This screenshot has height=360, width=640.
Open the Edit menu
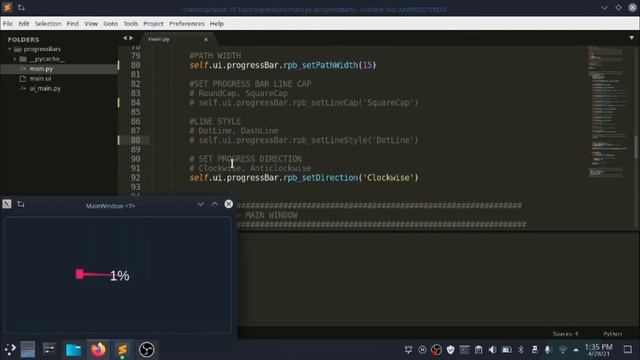pyautogui.click(x=24, y=24)
